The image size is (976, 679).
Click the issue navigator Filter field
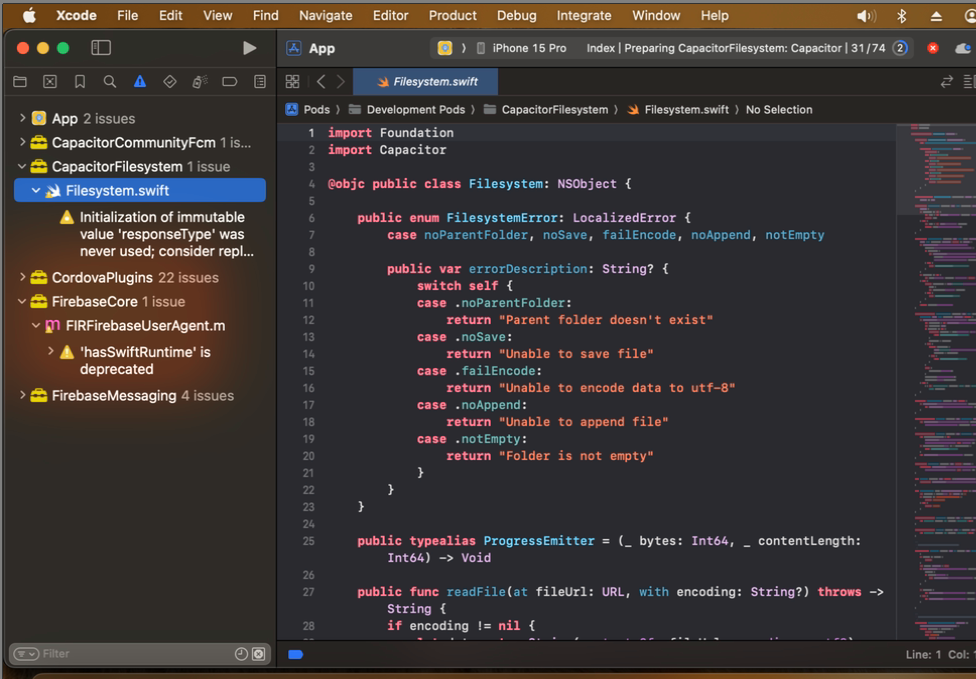coord(140,653)
